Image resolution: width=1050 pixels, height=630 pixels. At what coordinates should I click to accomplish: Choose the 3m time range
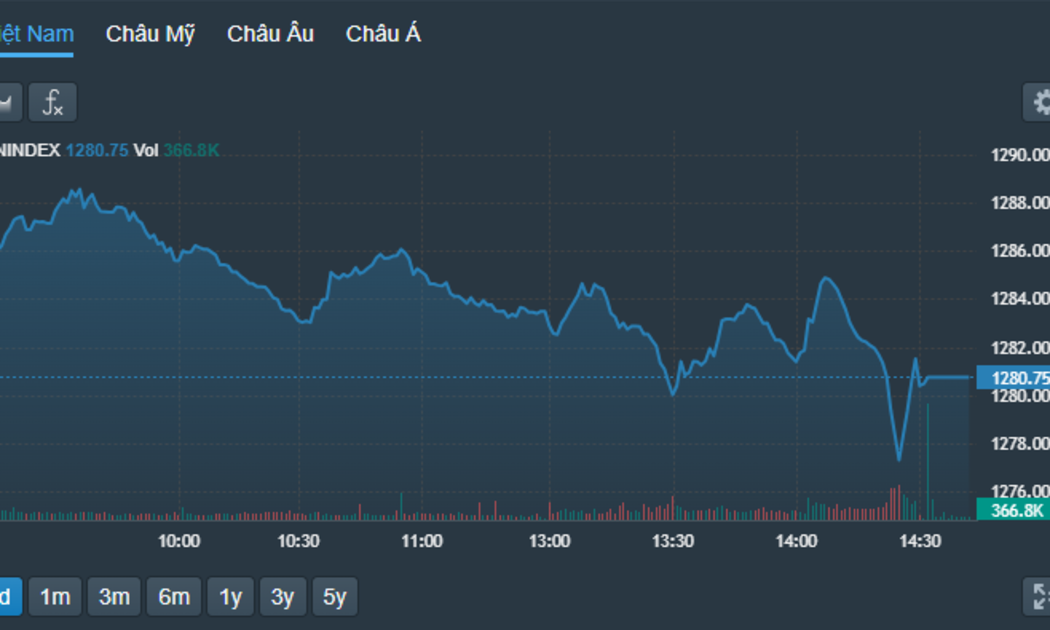[x=115, y=596]
